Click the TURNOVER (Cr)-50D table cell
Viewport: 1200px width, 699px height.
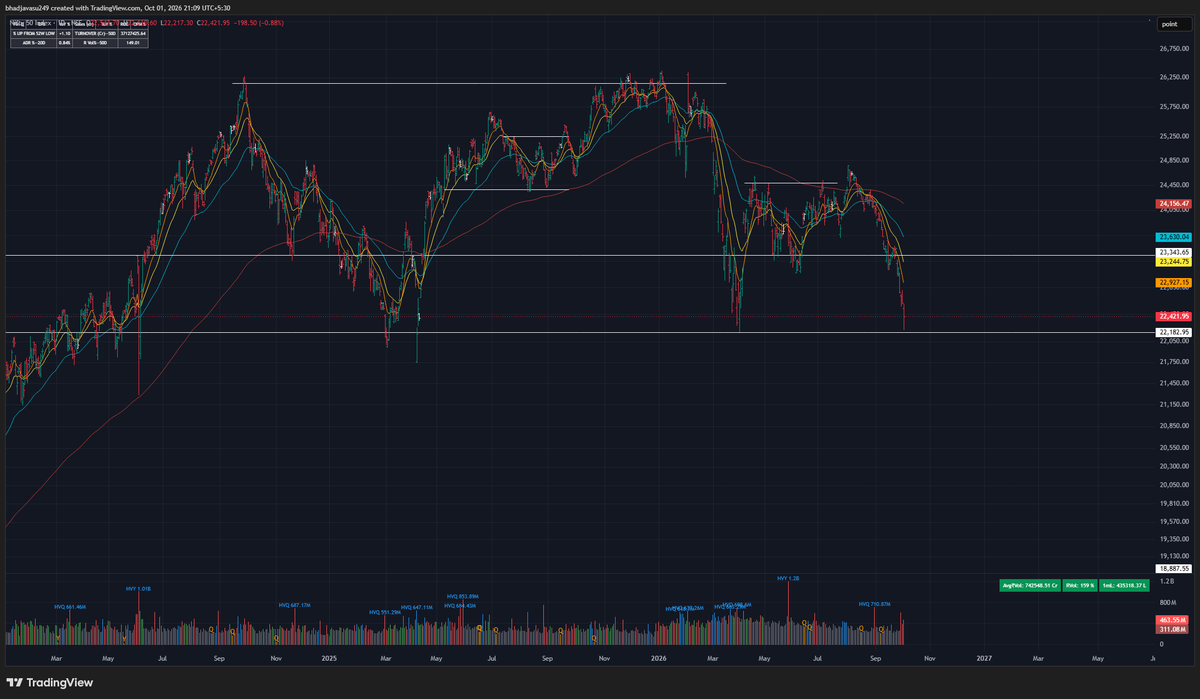tap(95, 33)
